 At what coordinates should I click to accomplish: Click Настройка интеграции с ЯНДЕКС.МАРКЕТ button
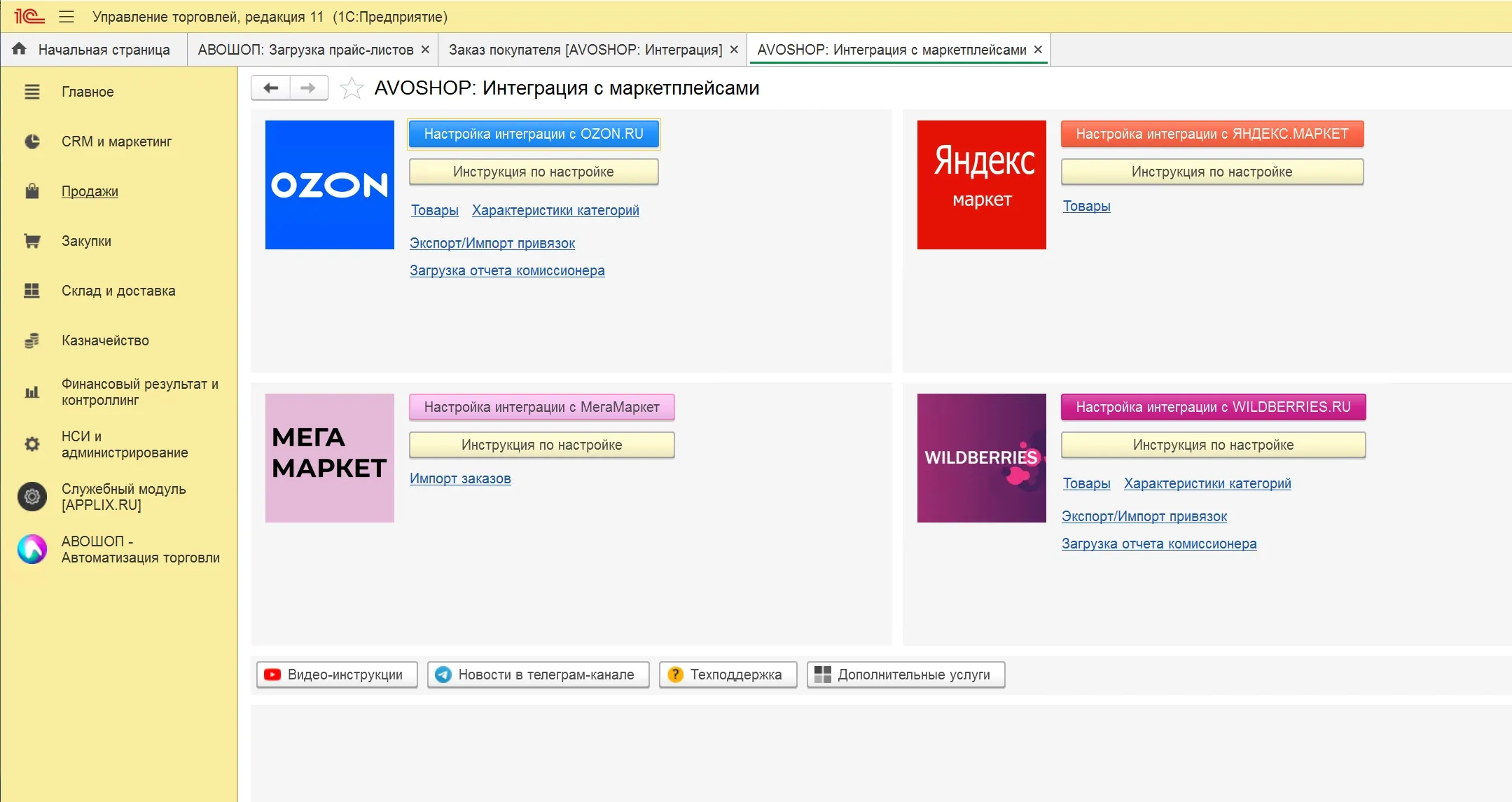(x=1212, y=134)
